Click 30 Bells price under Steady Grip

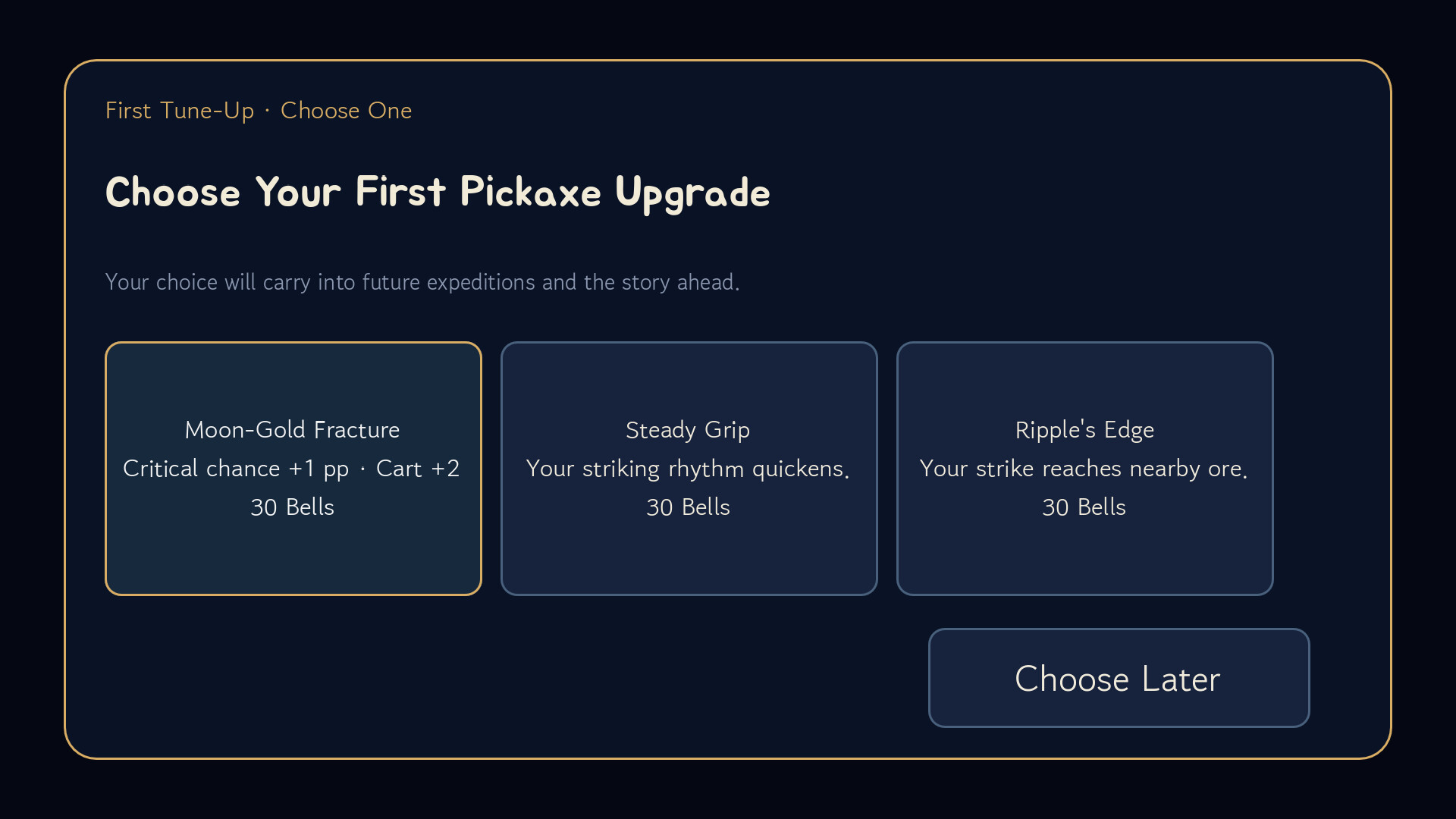tap(689, 507)
